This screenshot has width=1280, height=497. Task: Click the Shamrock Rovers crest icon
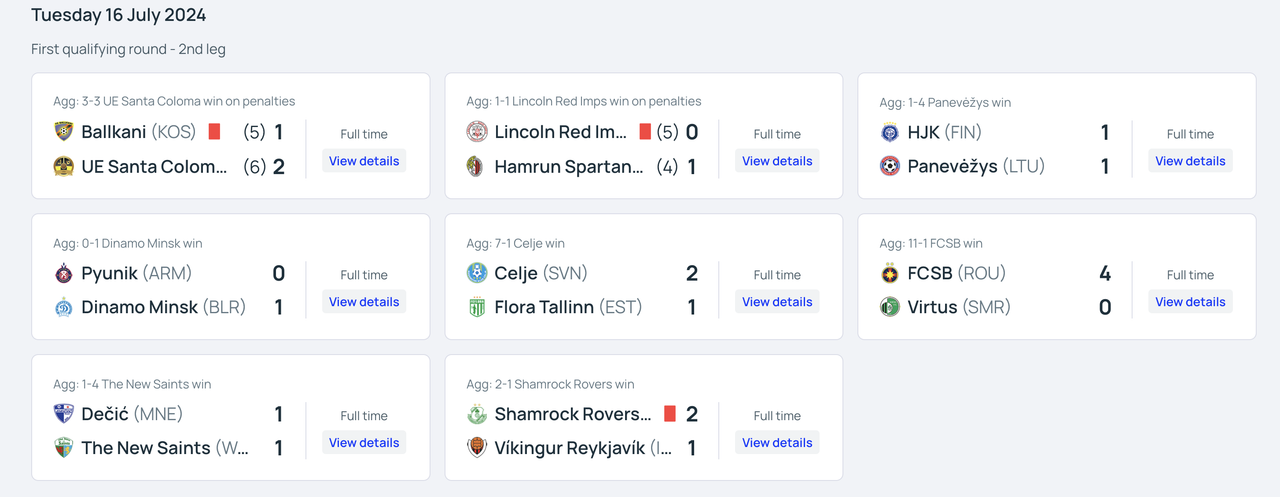477,415
